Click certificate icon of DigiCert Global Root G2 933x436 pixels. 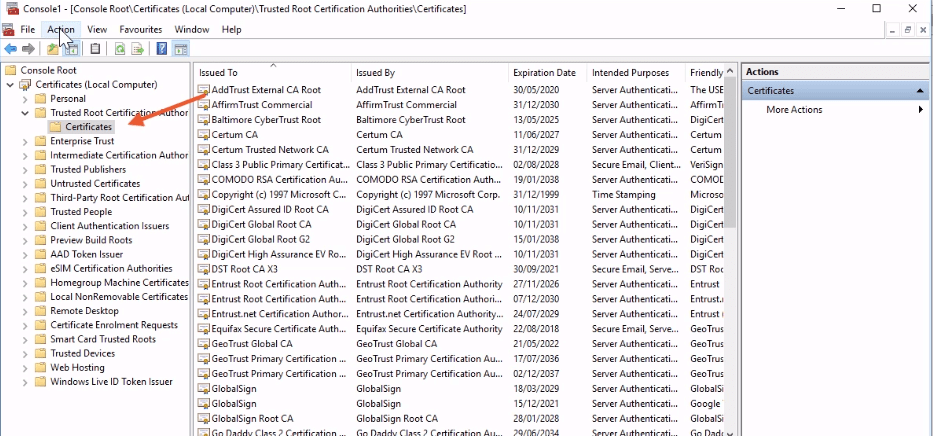point(204,239)
